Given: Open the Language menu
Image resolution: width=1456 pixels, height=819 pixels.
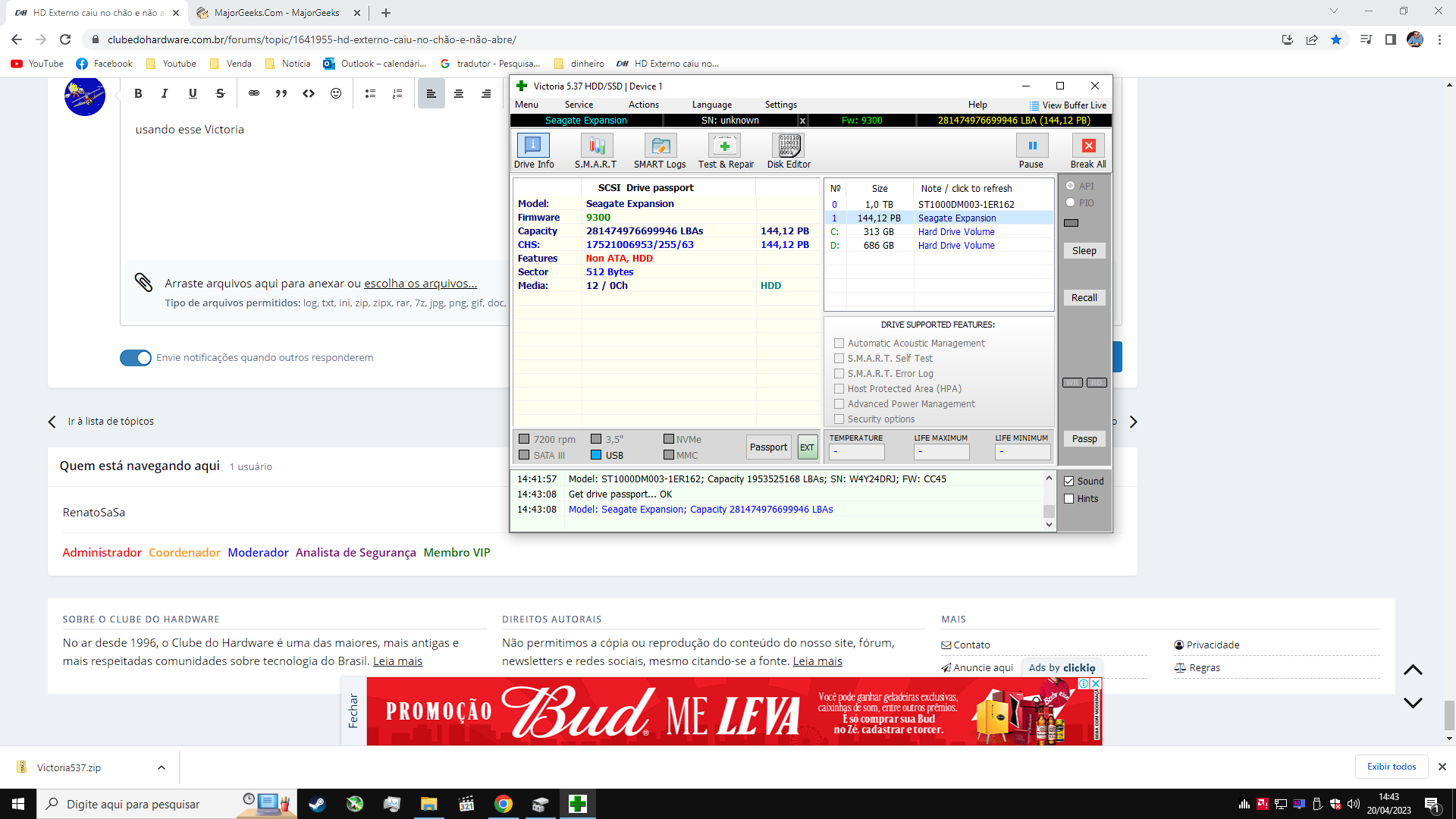Looking at the screenshot, I should (712, 105).
